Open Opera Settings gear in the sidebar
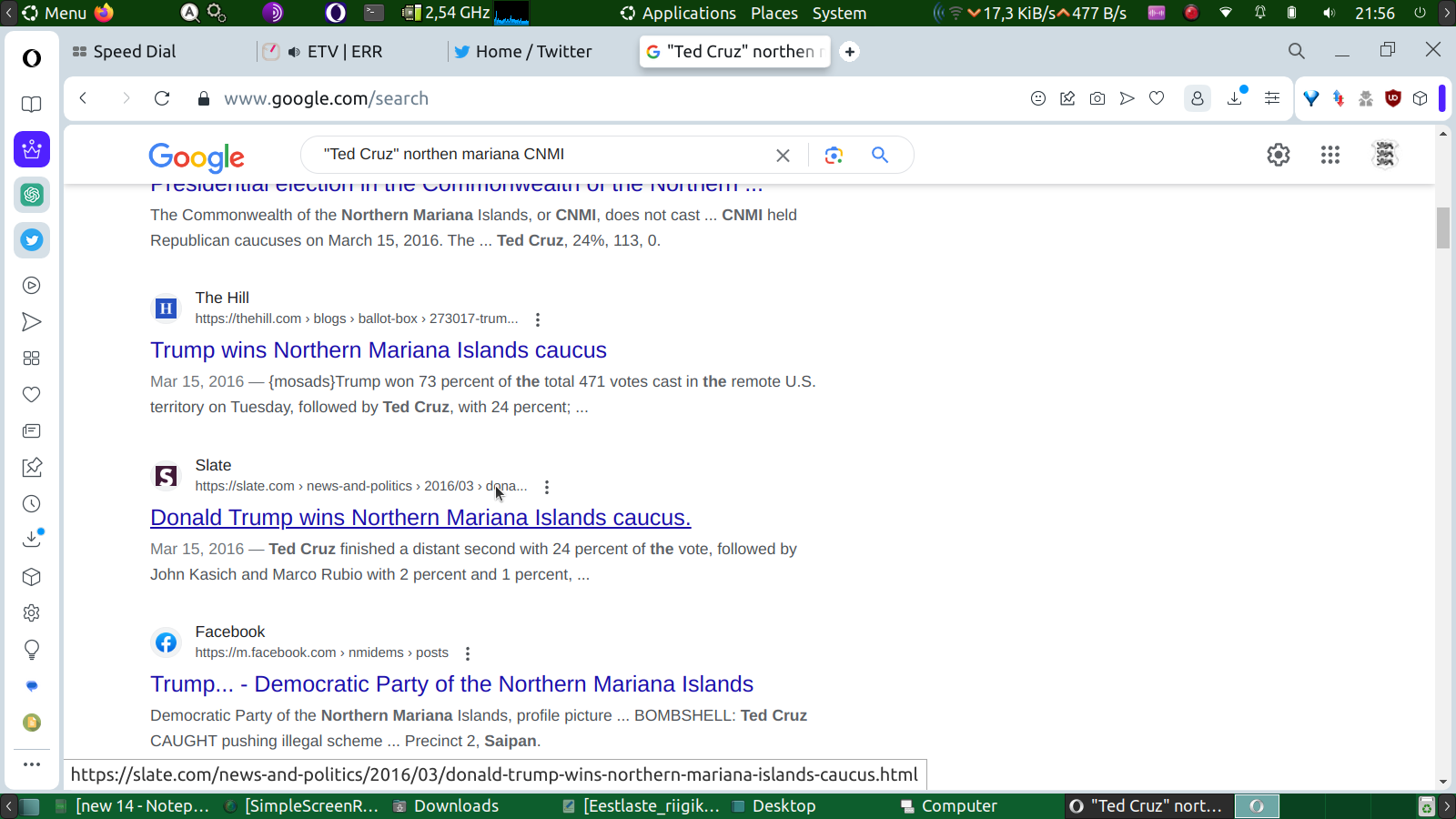Image resolution: width=1456 pixels, height=819 pixels. pos(32,613)
